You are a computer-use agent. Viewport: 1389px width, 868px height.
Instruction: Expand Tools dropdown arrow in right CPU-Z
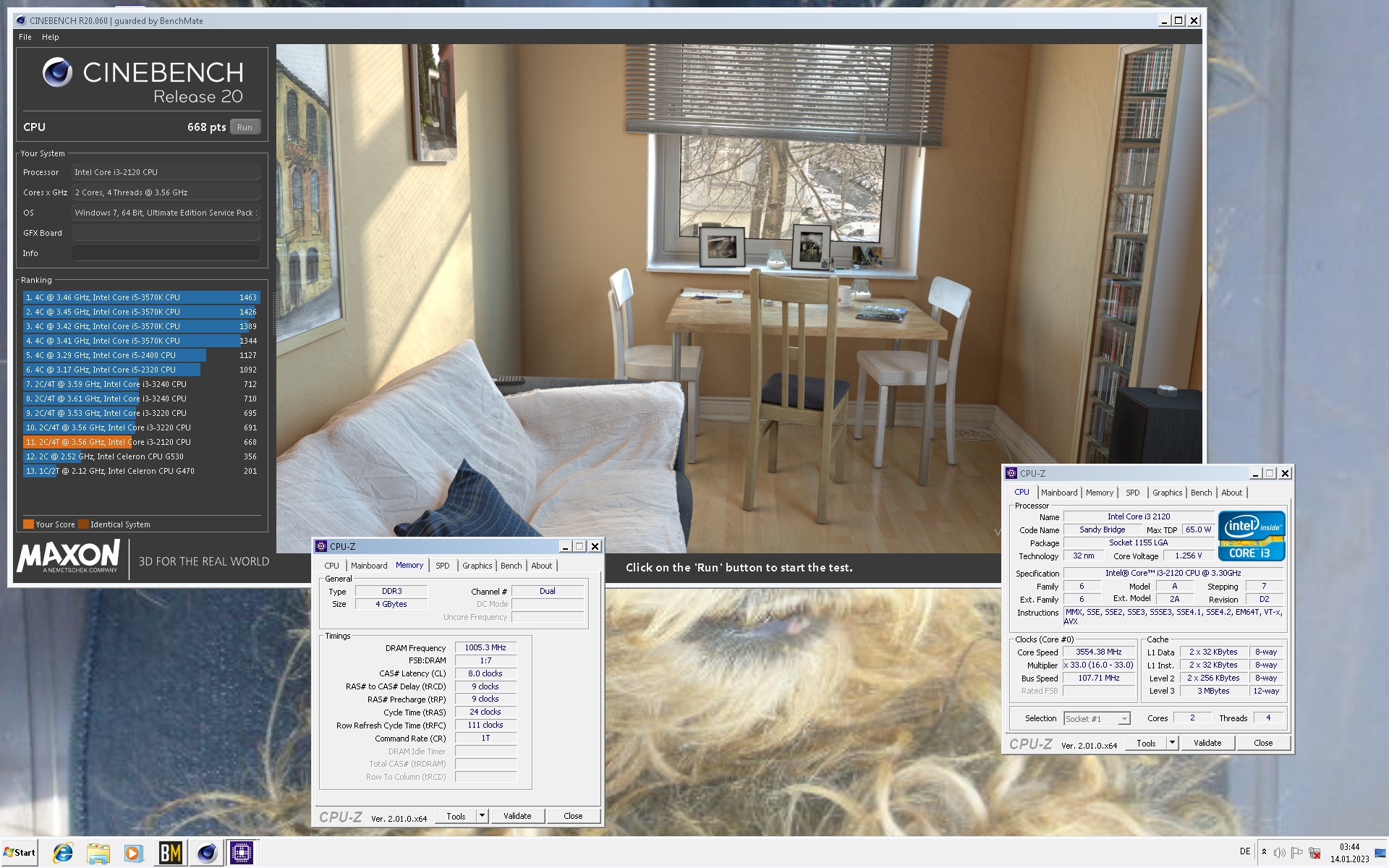[x=1173, y=743]
